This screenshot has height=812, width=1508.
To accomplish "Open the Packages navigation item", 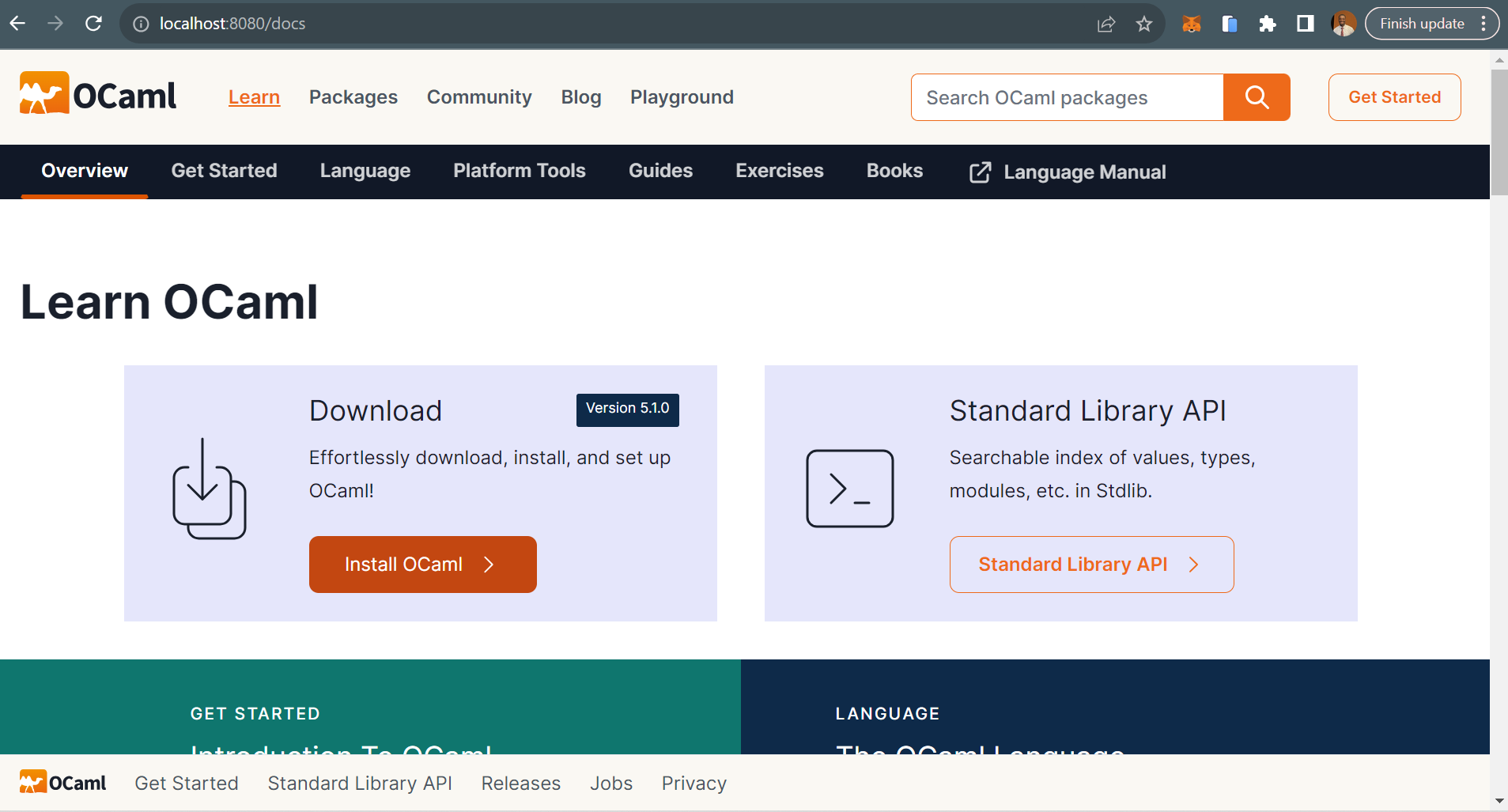I will point(353,97).
